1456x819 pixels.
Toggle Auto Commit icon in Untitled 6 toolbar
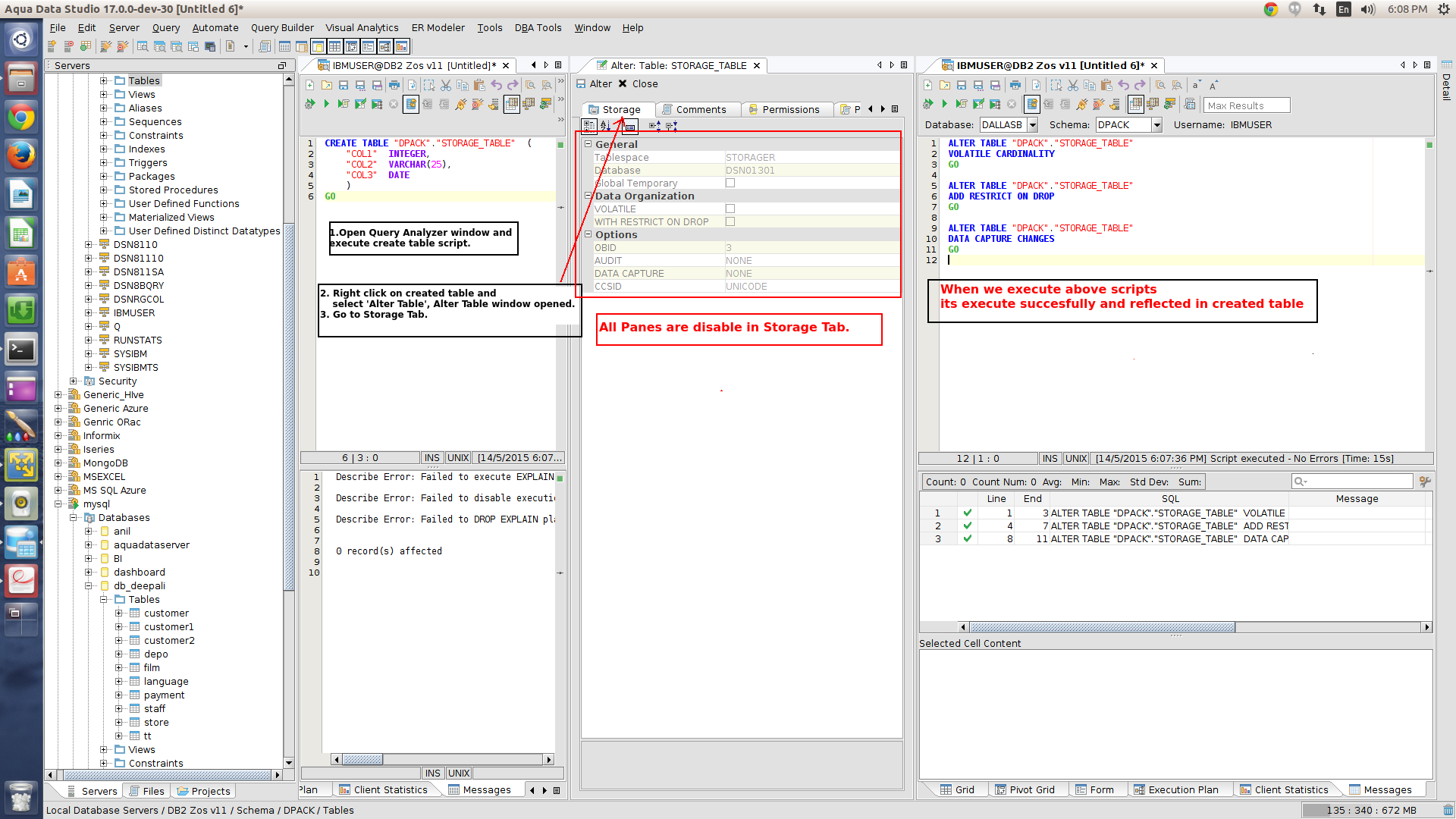[1031, 104]
